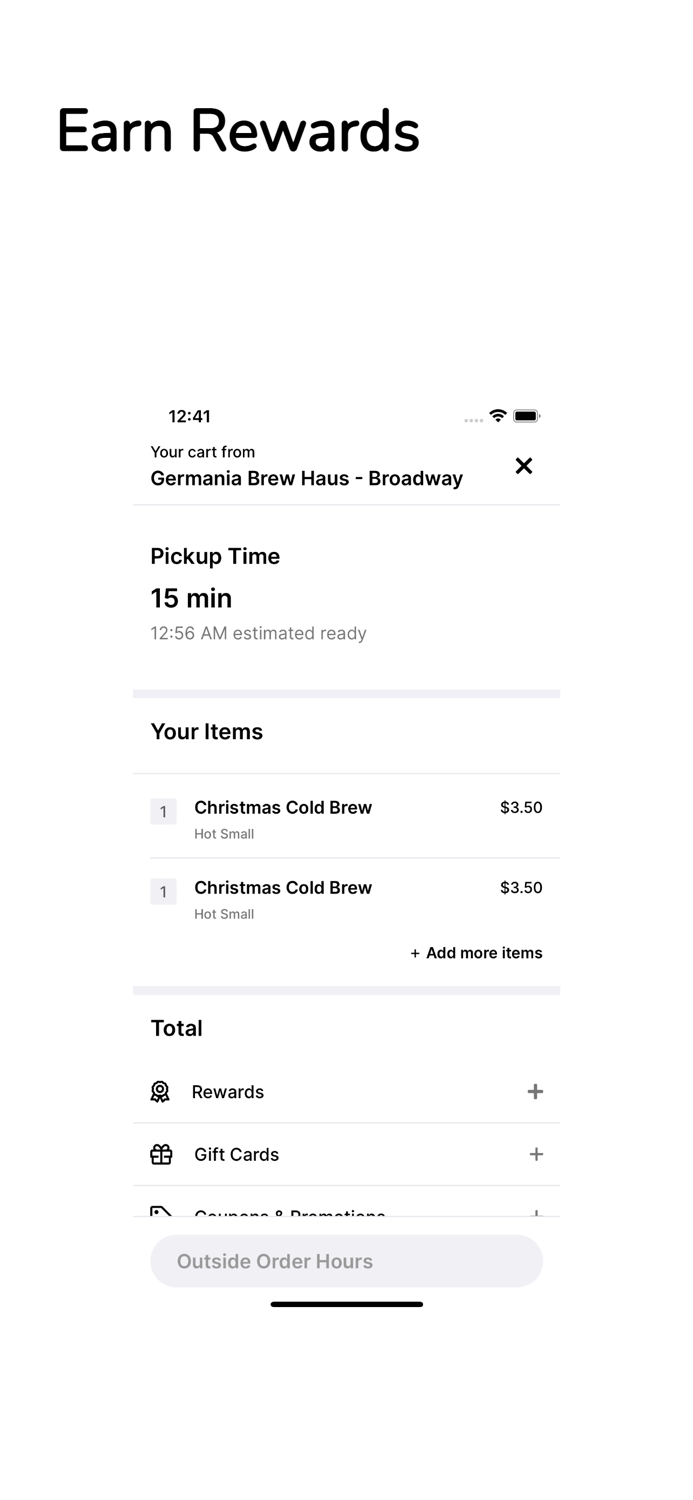Screen dimensions: 693x1500
Task: Tap the Wi-Fi status icon
Action: click(497, 415)
